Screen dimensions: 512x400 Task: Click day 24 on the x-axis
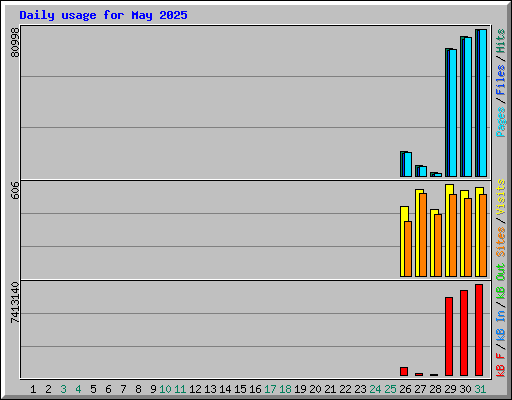pyautogui.click(x=375, y=389)
